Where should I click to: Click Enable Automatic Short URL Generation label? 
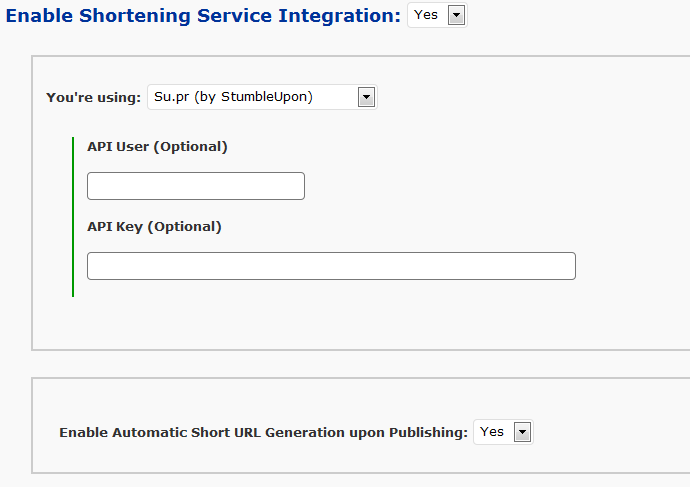pyautogui.click(x=264, y=432)
